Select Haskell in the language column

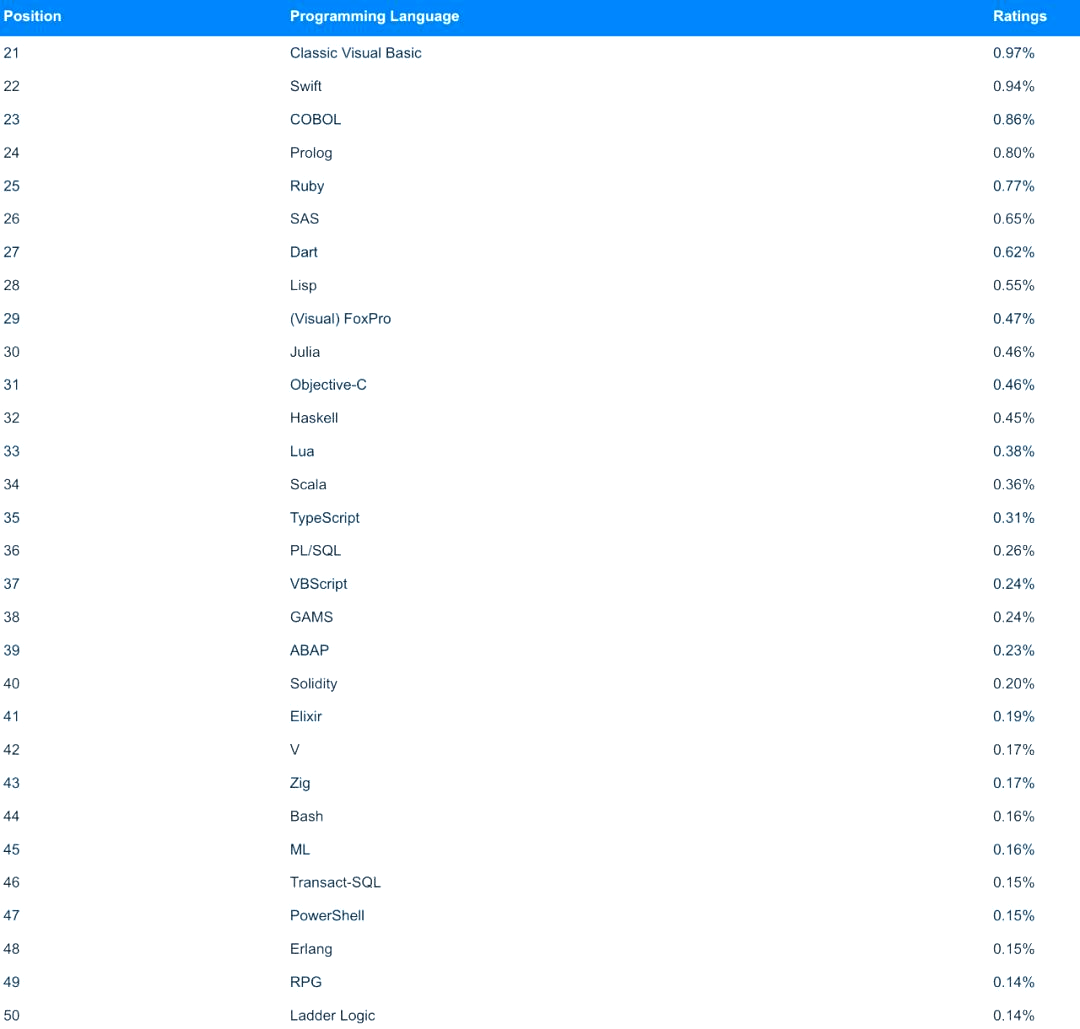point(314,418)
